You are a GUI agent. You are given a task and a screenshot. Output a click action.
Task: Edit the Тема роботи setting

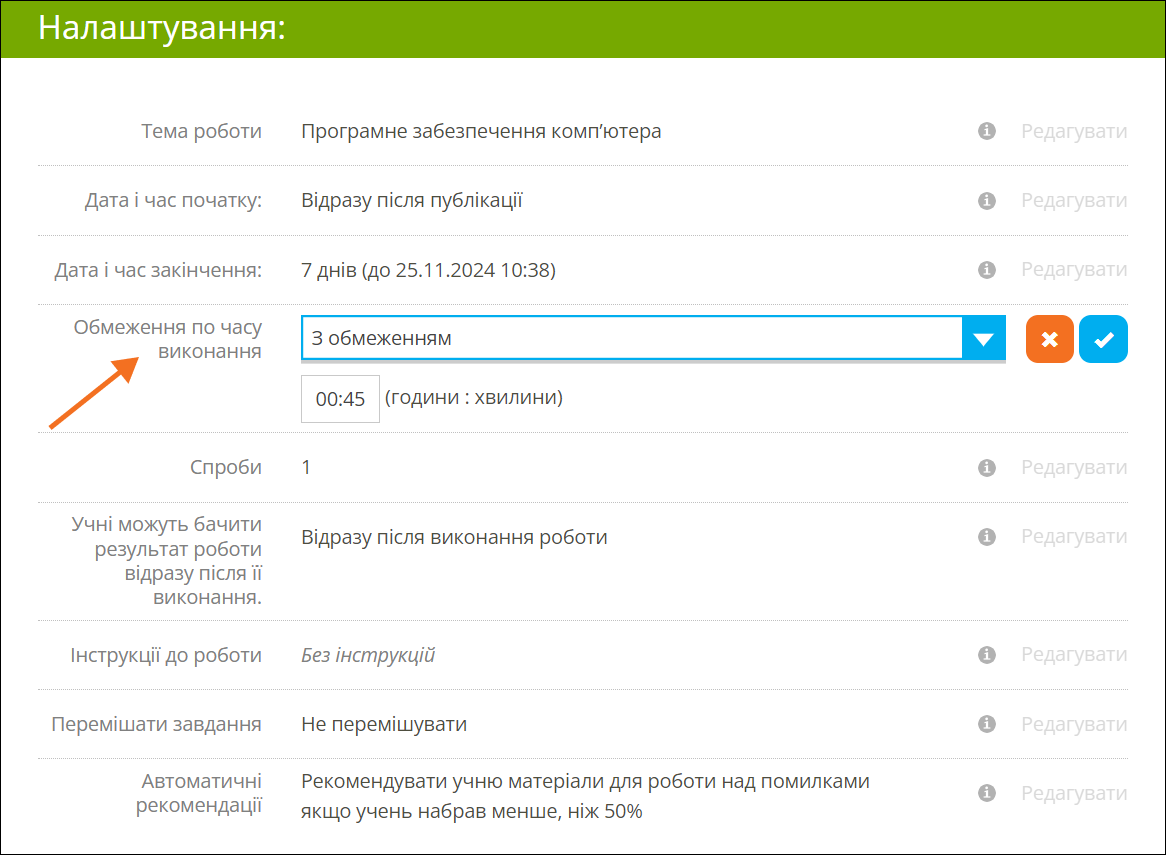(1073, 131)
